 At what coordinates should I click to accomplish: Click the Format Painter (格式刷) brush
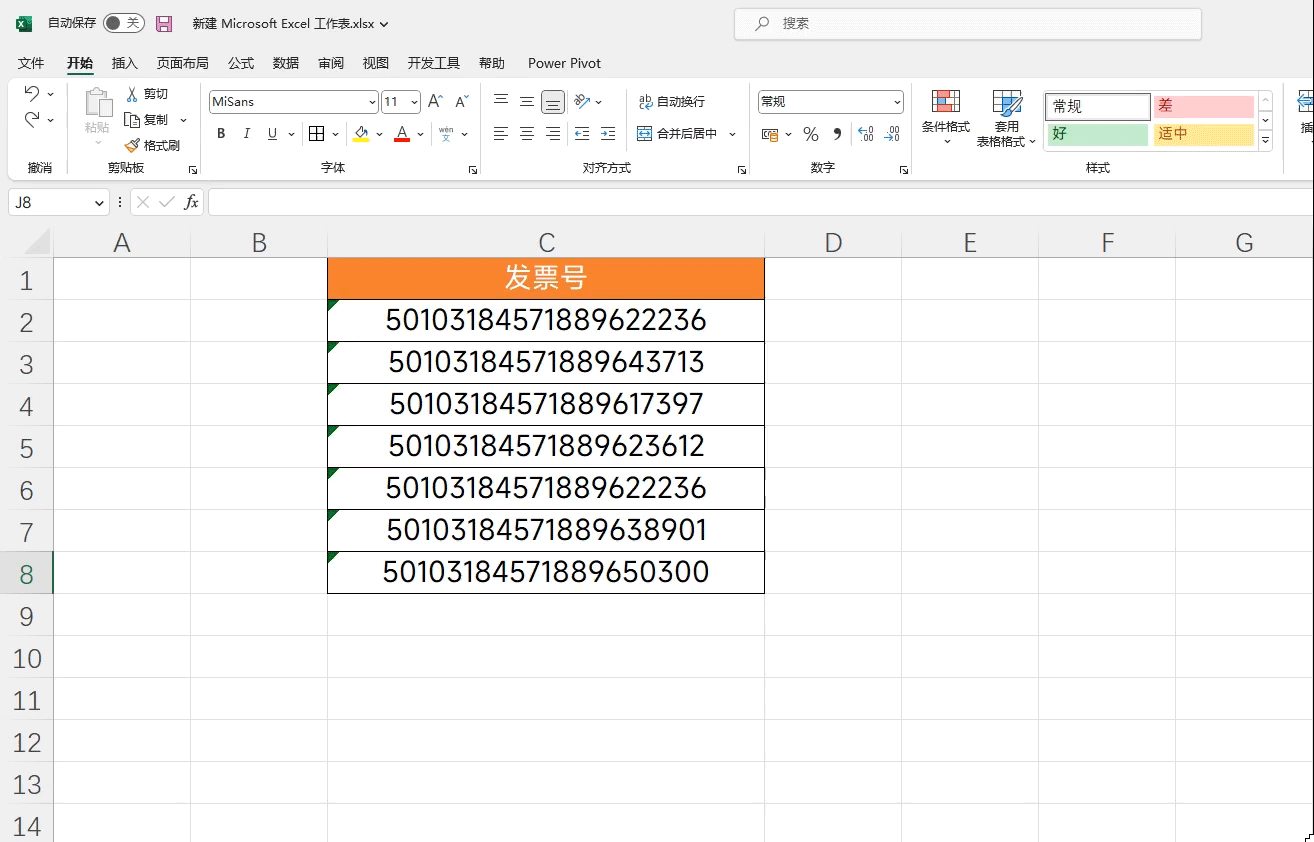point(132,145)
